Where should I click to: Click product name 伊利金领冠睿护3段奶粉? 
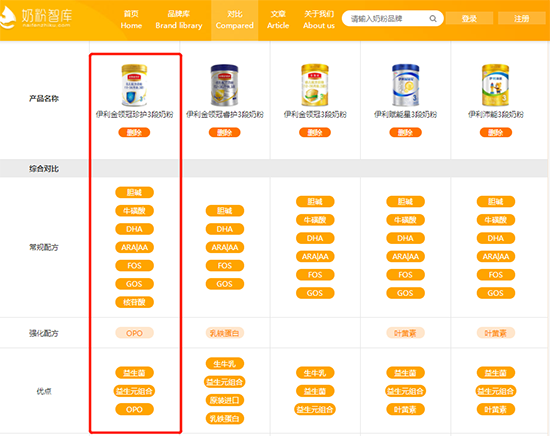pos(224,114)
